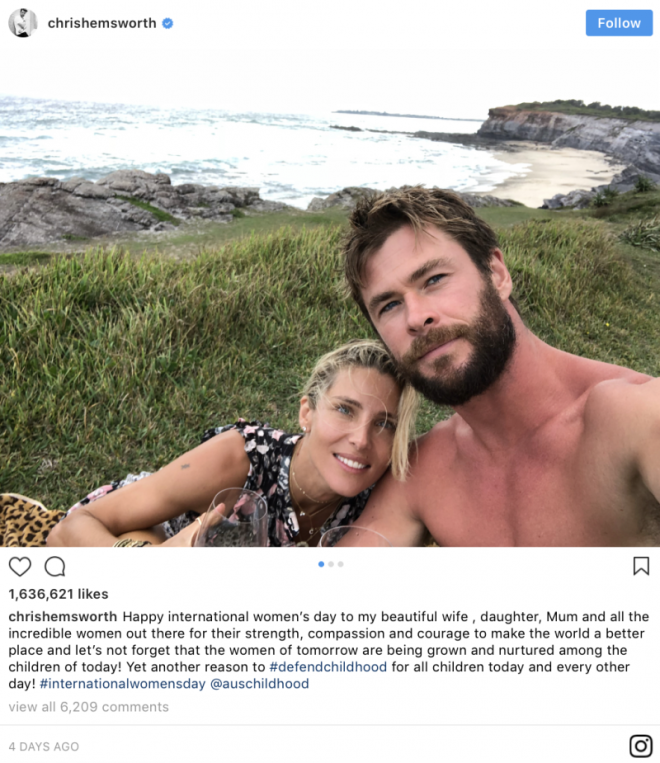
Task: Open the #defendchildhood hashtag
Action: click(328, 667)
